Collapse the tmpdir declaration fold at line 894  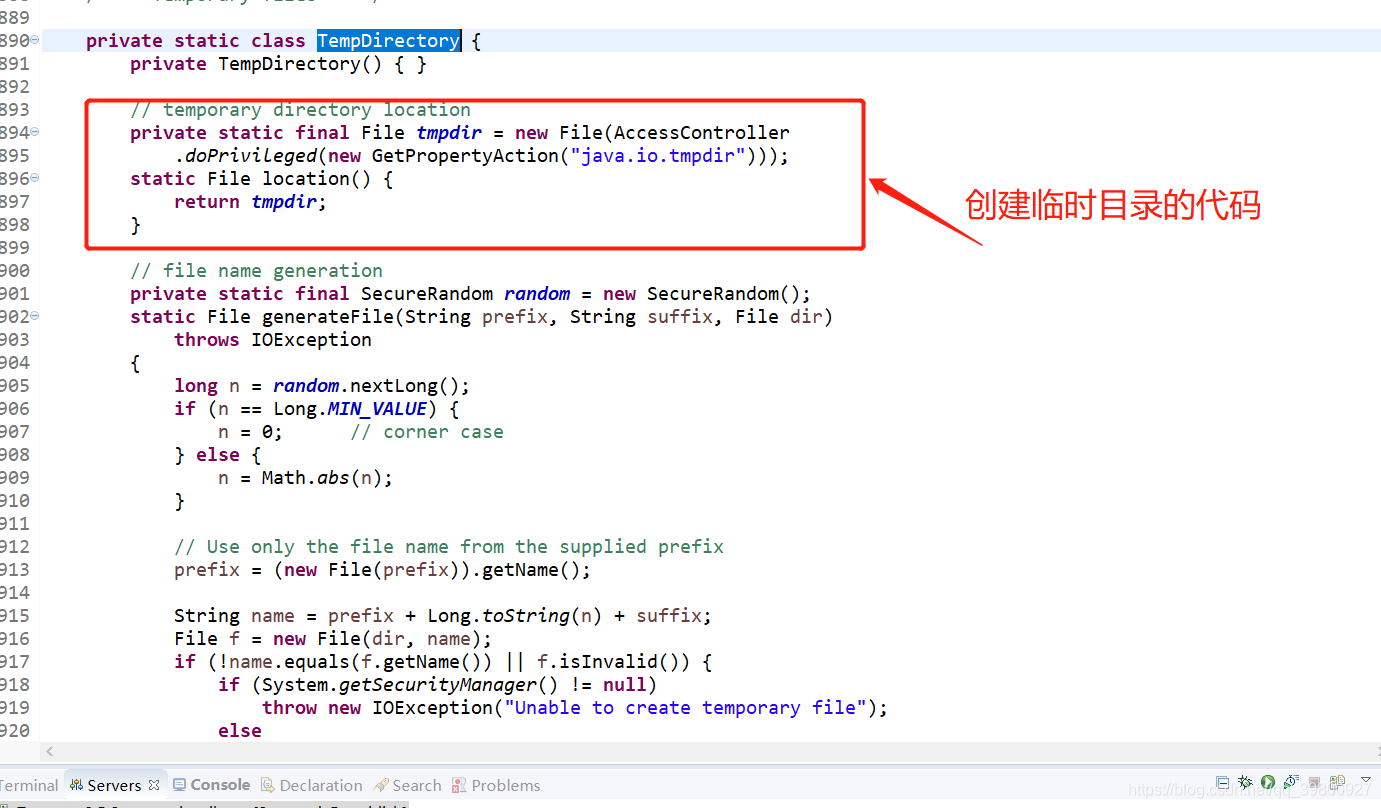32,132
